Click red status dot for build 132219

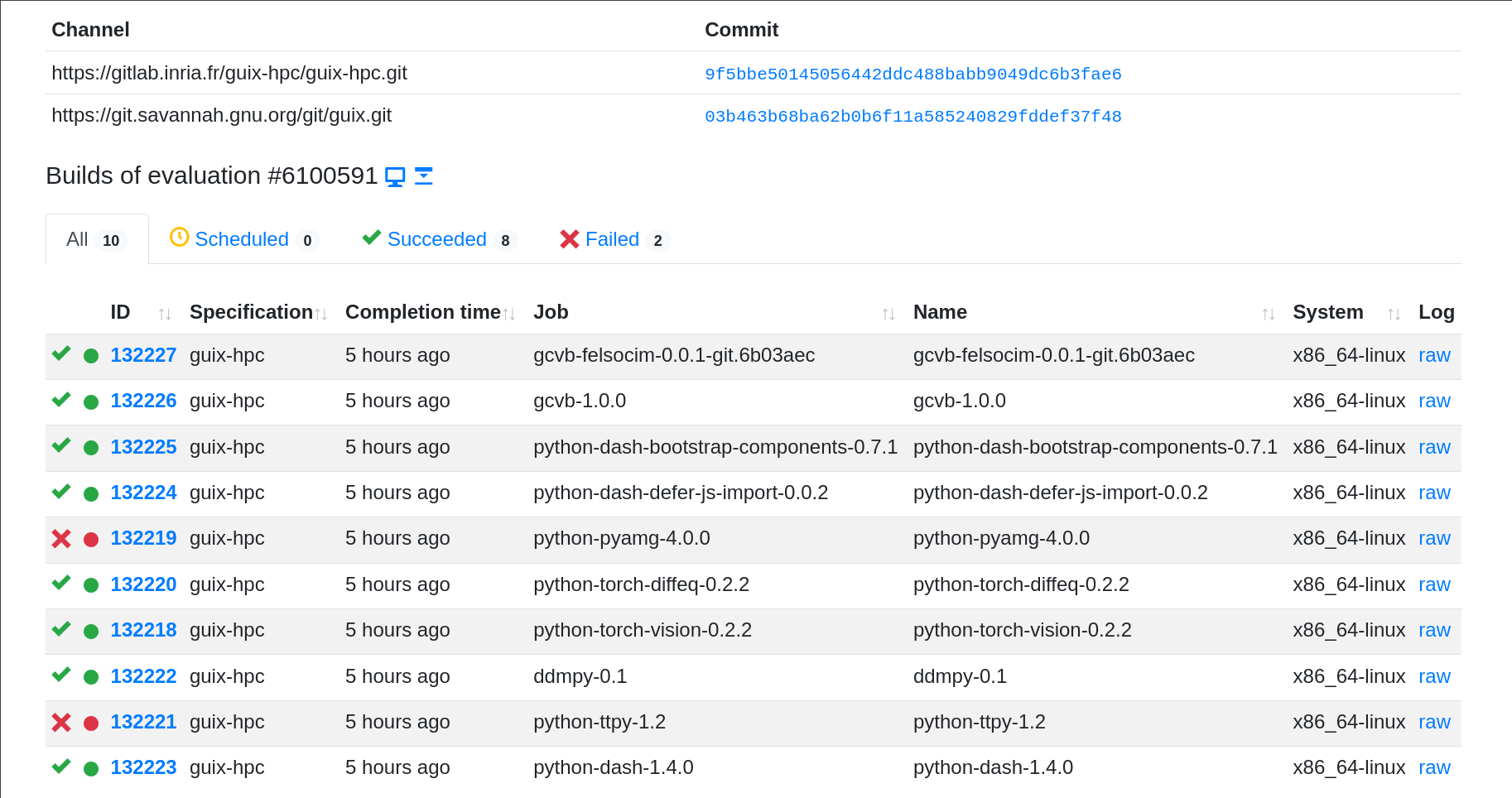91,539
